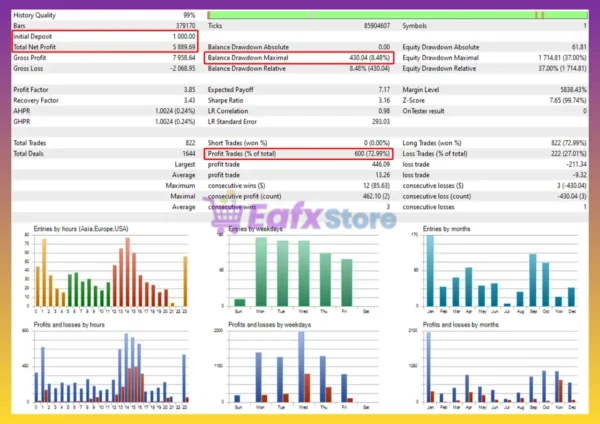Open the Entries by months chart
600x424 pixels.
496,270
